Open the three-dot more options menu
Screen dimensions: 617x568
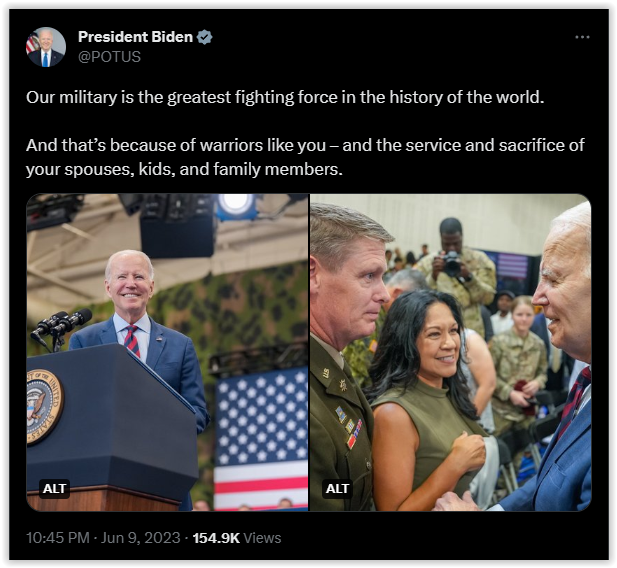(x=582, y=37)
